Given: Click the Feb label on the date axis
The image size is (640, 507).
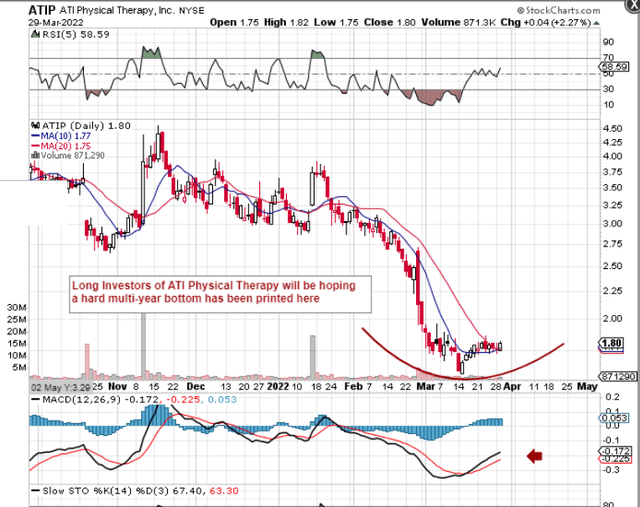Looking at the screenshot, I should pos(353,387).
